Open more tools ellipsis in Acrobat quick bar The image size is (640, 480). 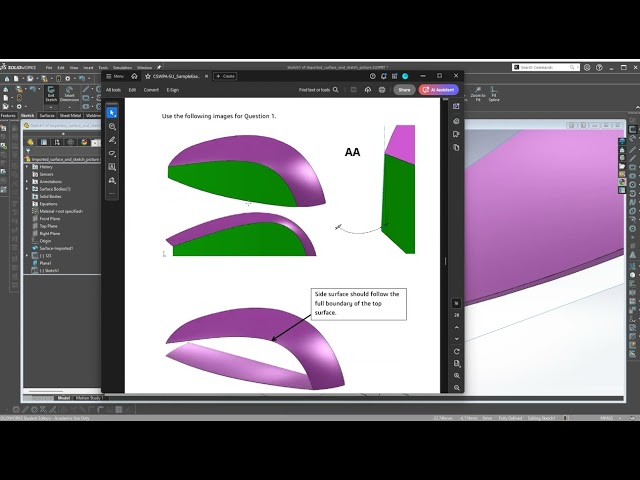tap(112, 193)
